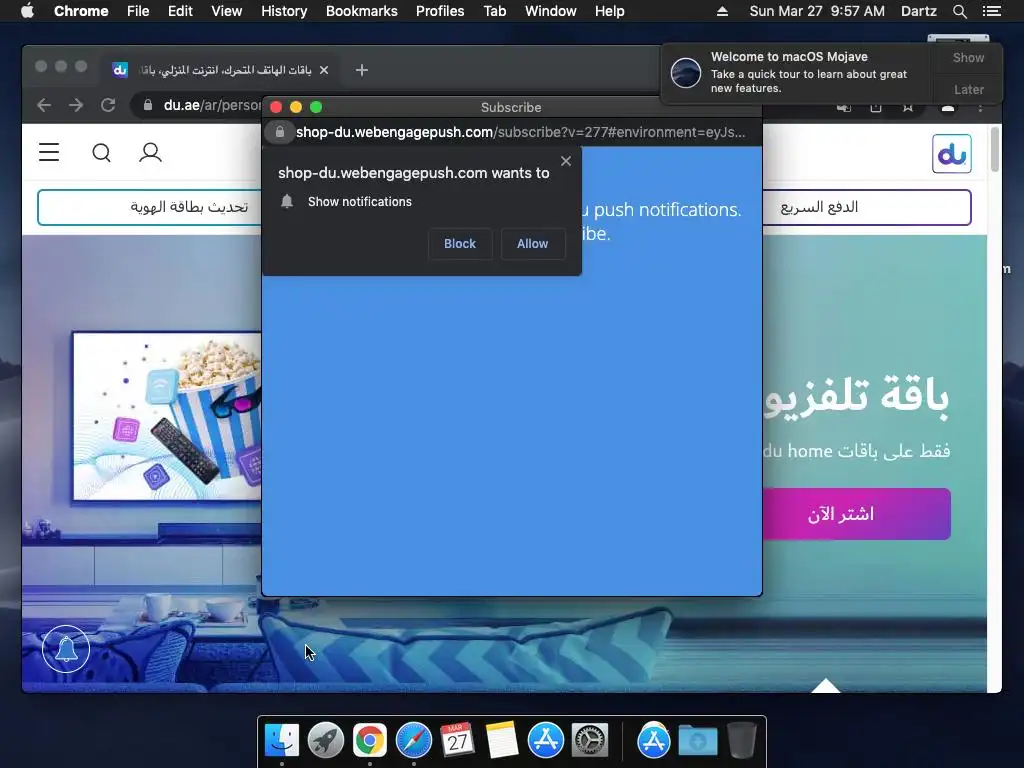The height and width of the screenshot is (768, 1024).
Task: Open the Bookmarks menu
Action: (x=362, y=11)
